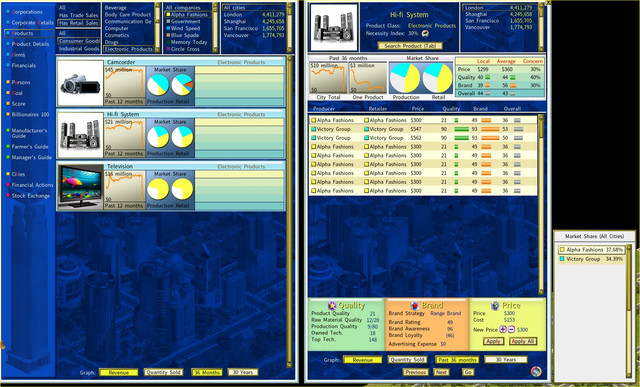Select Victory Group $547 row
This screenshot has height=387, width=640.
(423, 129)
